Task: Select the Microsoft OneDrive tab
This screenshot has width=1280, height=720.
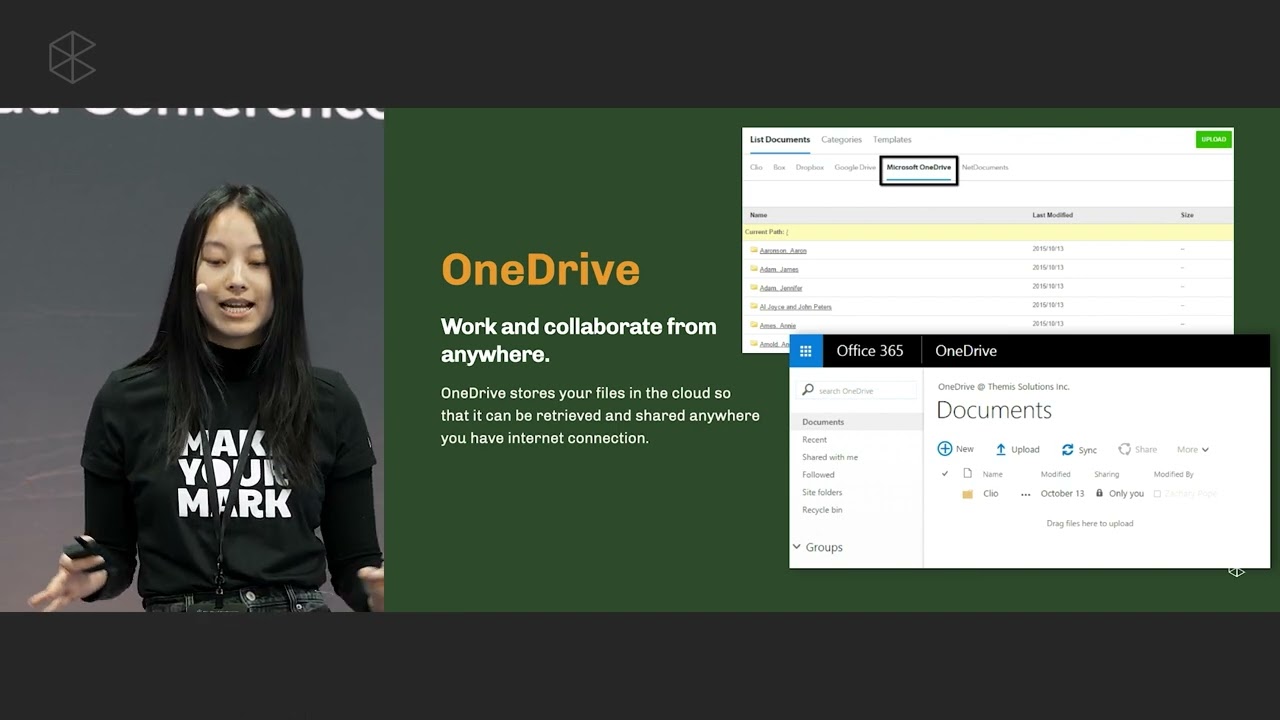Action: click(x=919, y=168)
